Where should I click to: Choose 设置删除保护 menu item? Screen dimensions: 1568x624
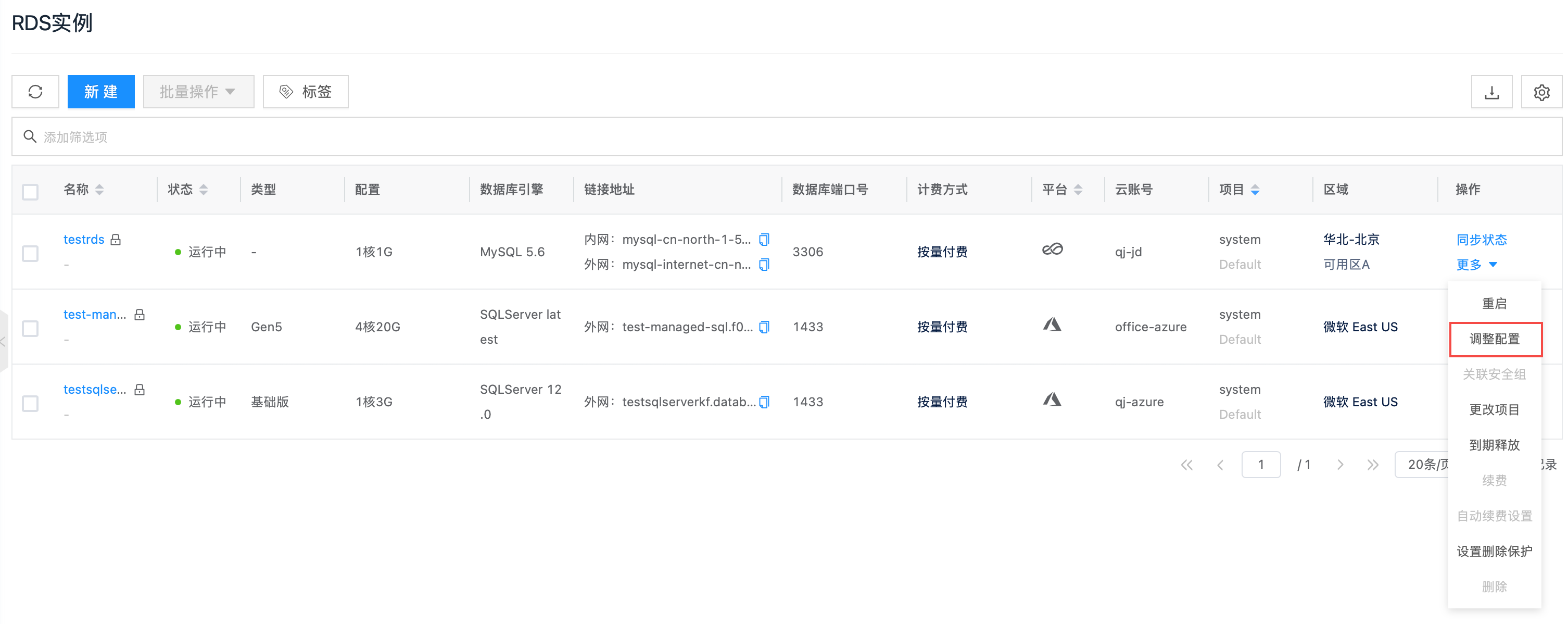[1494, 552]
